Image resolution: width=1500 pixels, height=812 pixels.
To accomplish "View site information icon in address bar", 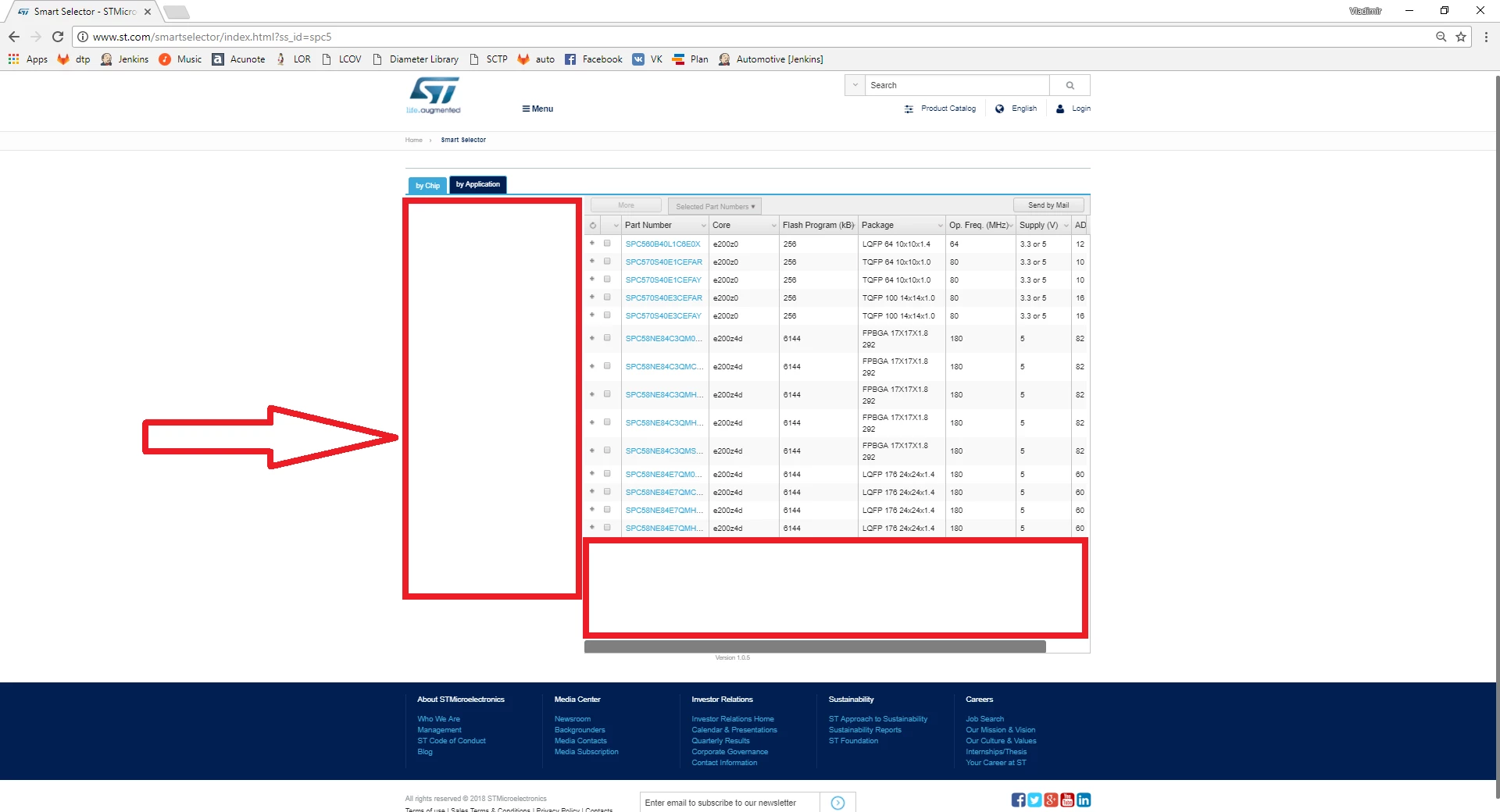I will coord(83,37).
